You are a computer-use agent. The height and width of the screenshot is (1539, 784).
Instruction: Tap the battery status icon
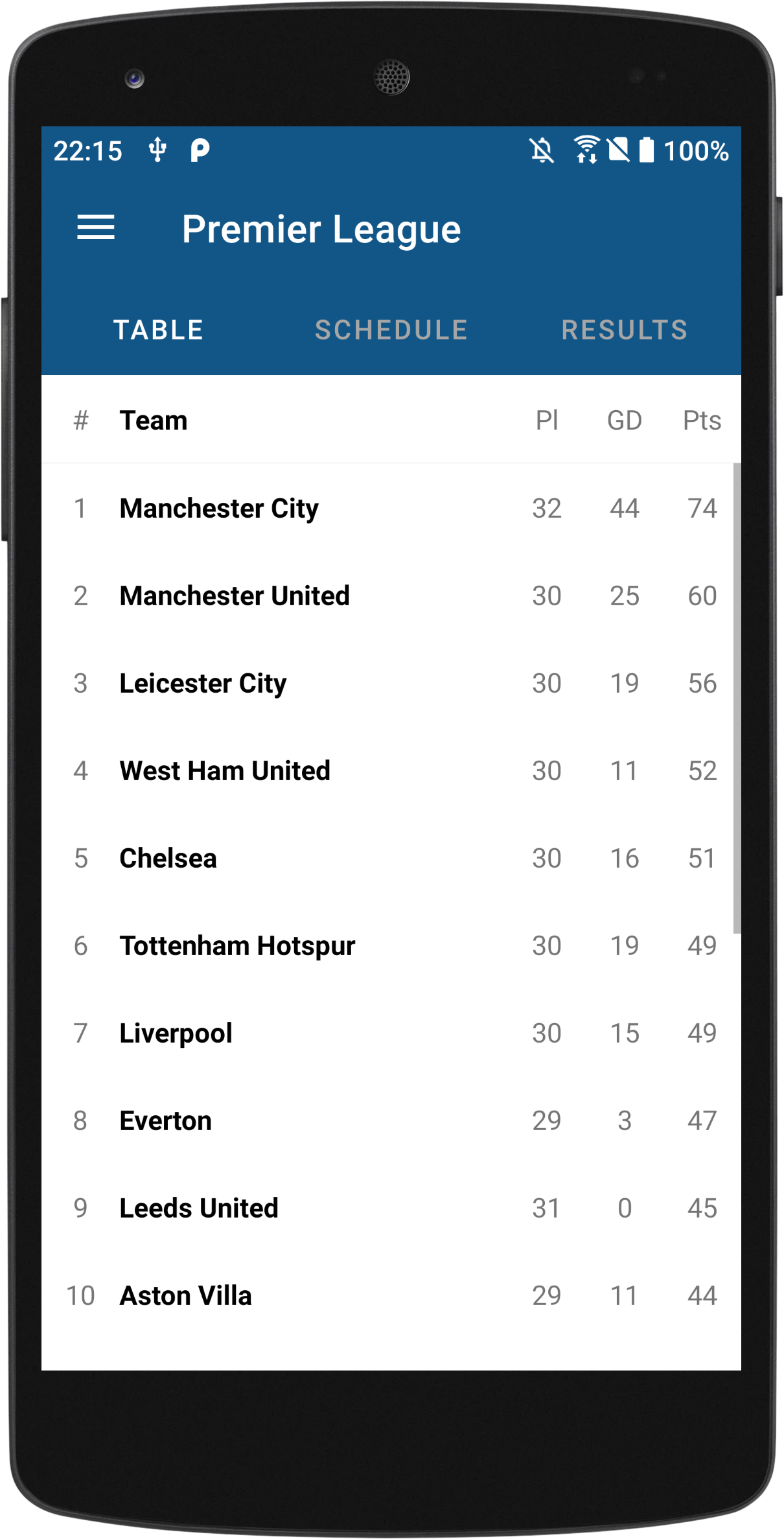646,150
